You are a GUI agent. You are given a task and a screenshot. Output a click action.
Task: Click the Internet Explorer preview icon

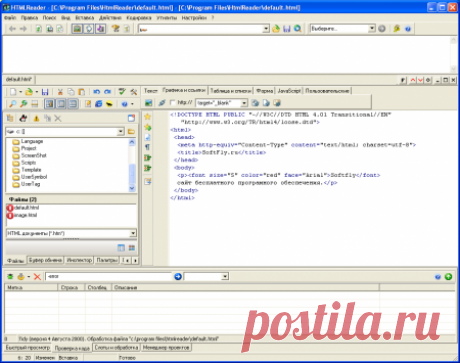pos(98,104)
